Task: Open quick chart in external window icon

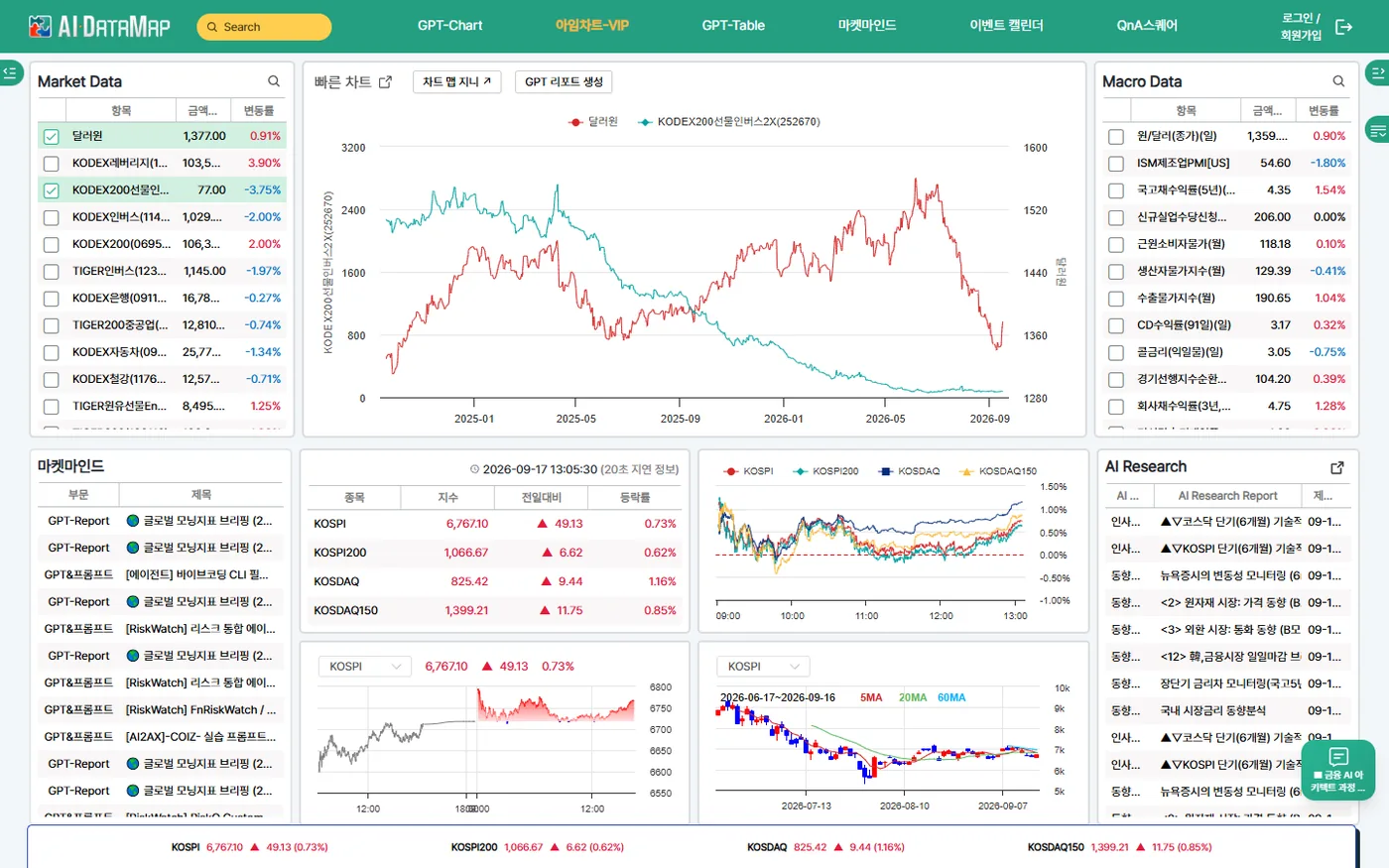Action: click(386, 82)
